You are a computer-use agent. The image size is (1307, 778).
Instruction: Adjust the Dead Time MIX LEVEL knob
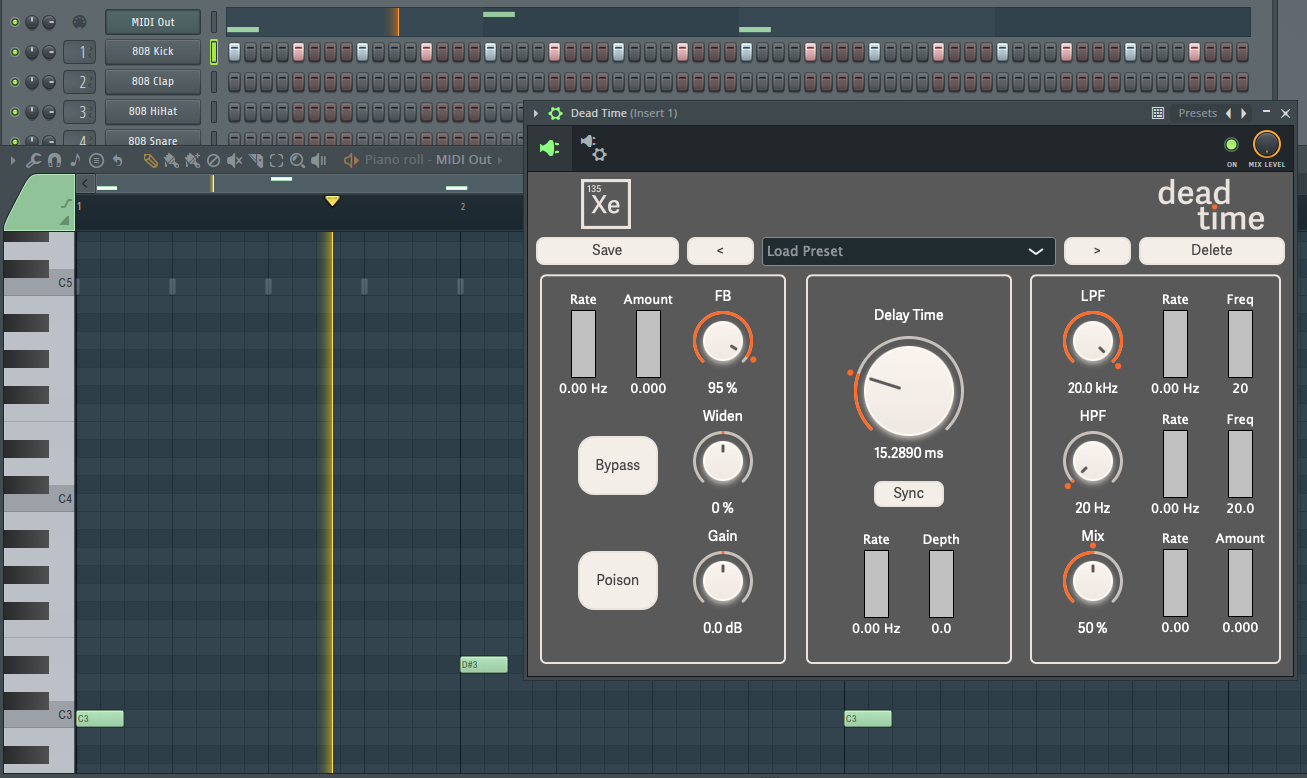click(x=1267, y=145)
